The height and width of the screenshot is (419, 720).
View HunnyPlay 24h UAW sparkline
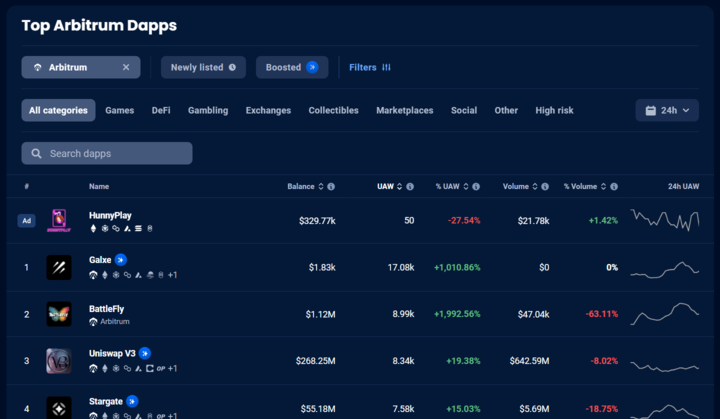(665, 220)
